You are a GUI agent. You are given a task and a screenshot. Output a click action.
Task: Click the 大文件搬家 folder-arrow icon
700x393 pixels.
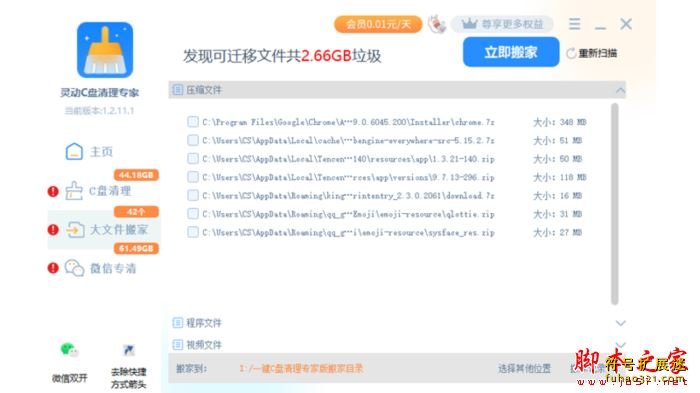pos(75,230)
